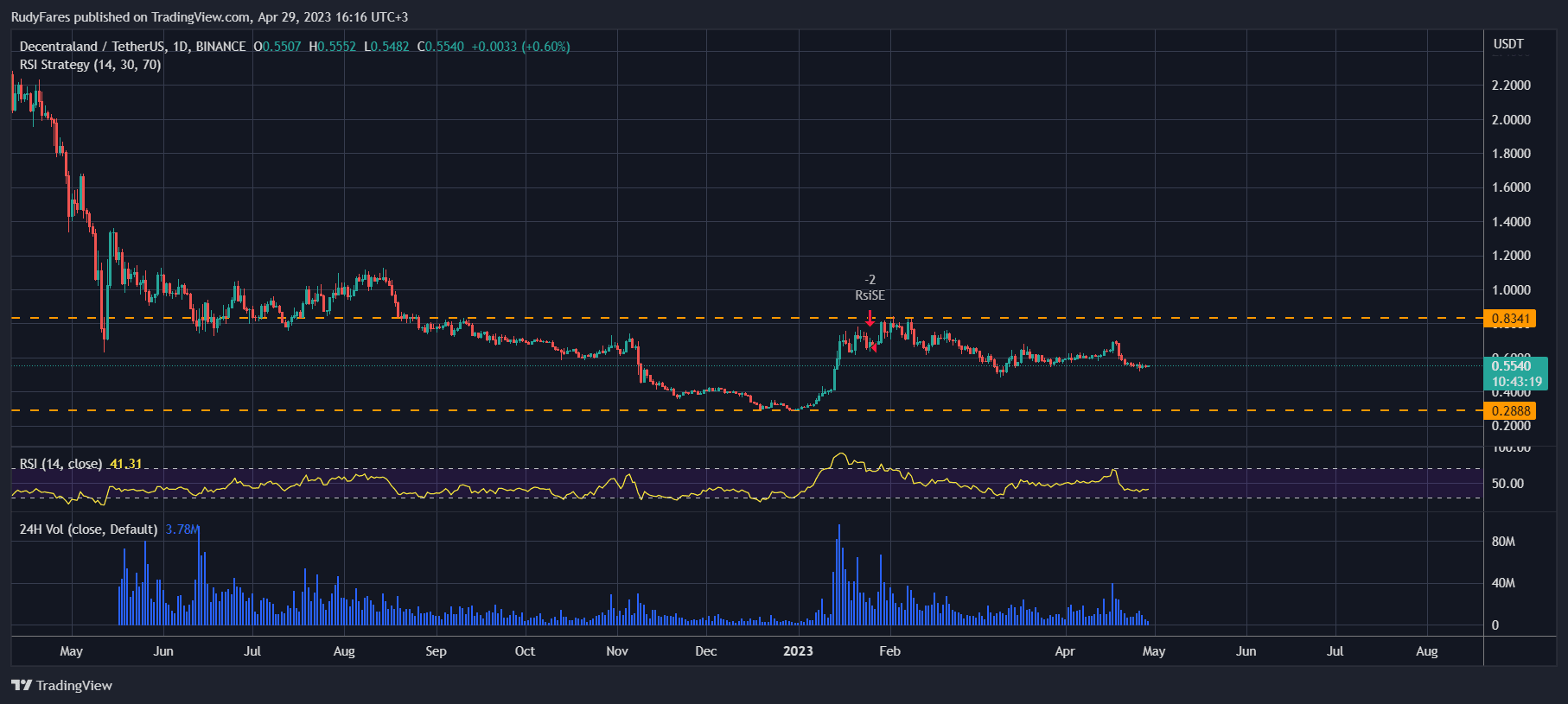This screenshot has width=1568, height=704.
Task: Select the Decentraland / TetherUS symbol title
Action: pos(132,47)
